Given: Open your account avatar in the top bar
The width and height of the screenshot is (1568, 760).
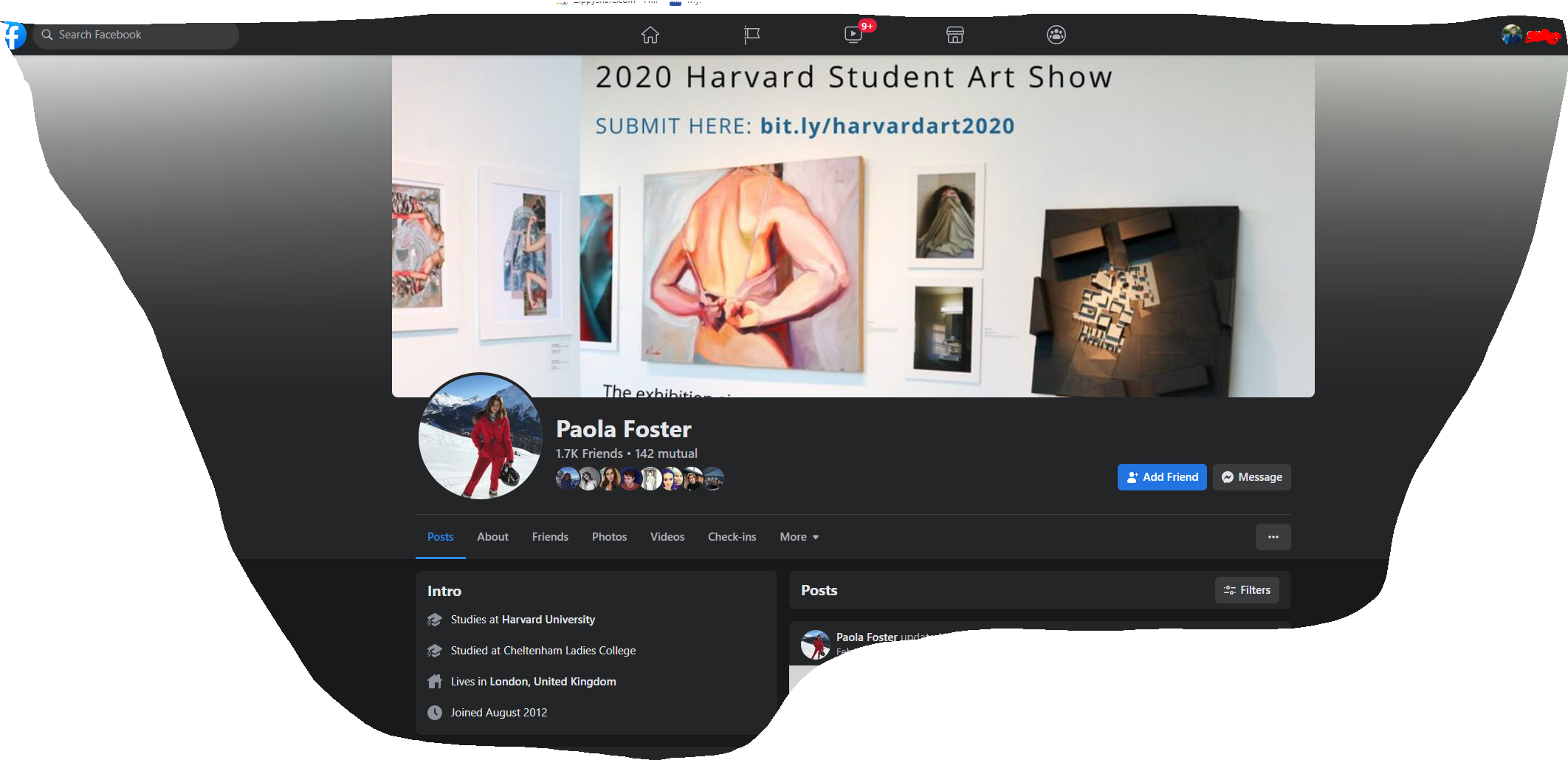Looking at the screenshot, I should [x=1511, y=35].
